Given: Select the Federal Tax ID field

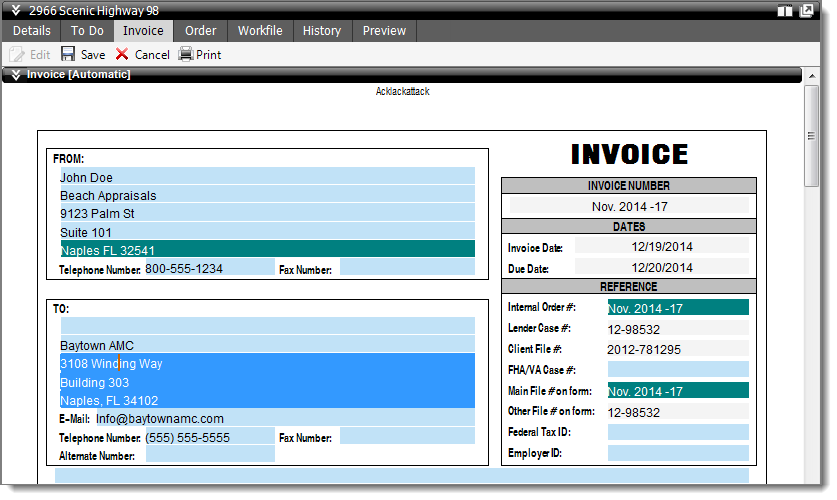Looking at the screenshot, I should (677, 432).
